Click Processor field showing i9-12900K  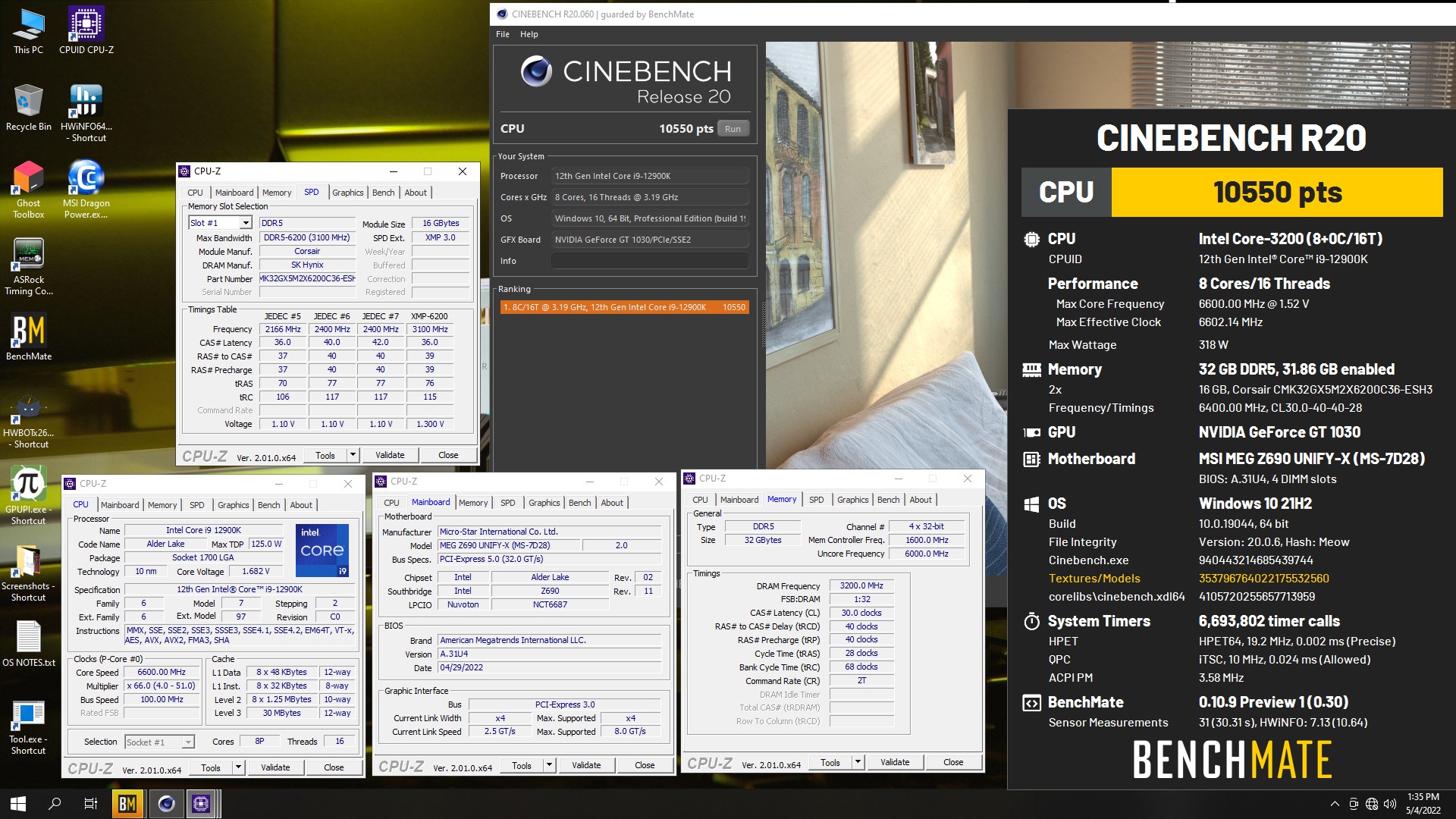coord(650,176)
